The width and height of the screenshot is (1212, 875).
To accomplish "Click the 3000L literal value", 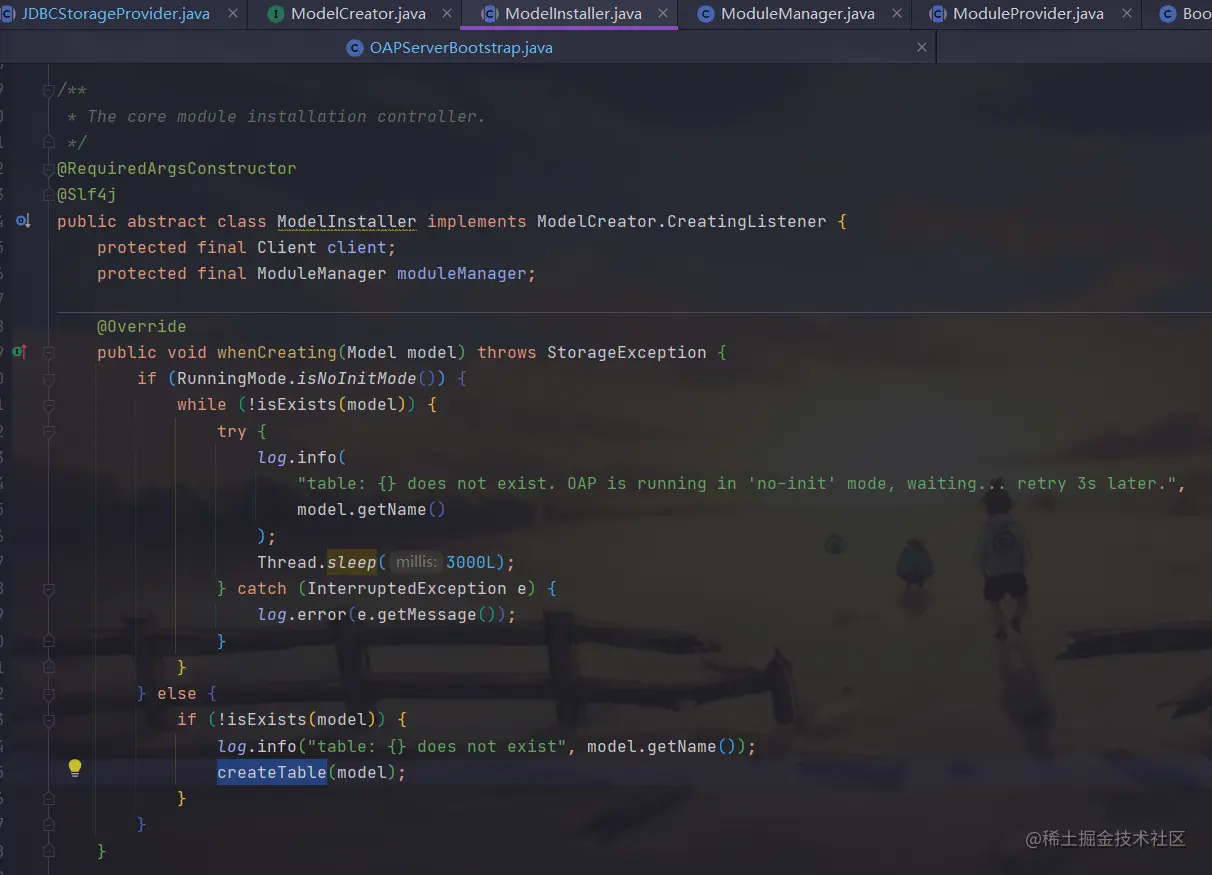I will (x=471, y=562).
